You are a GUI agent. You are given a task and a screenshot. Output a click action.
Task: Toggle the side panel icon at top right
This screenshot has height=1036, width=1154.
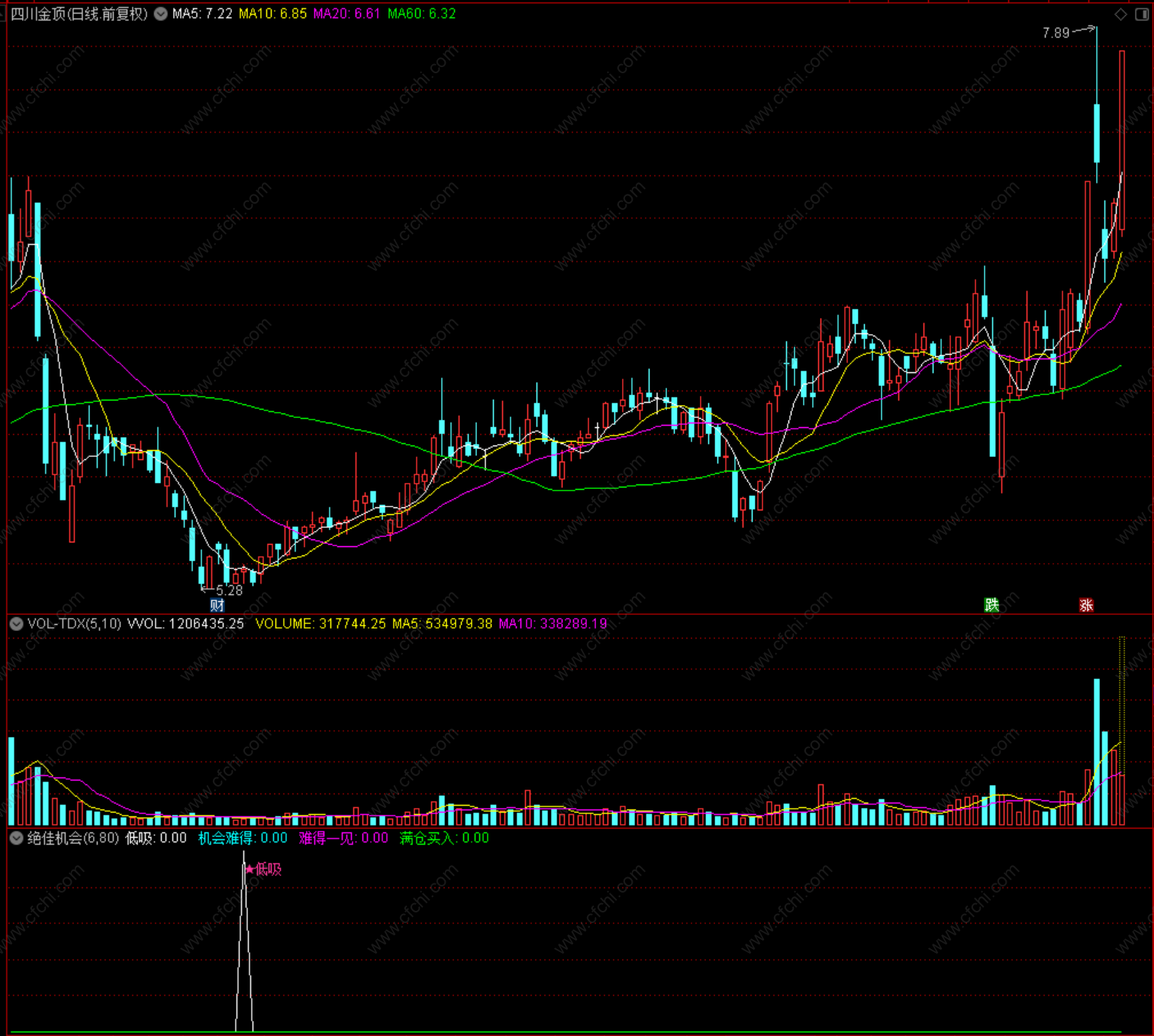pyautogui.click(x=1143, y=14)
